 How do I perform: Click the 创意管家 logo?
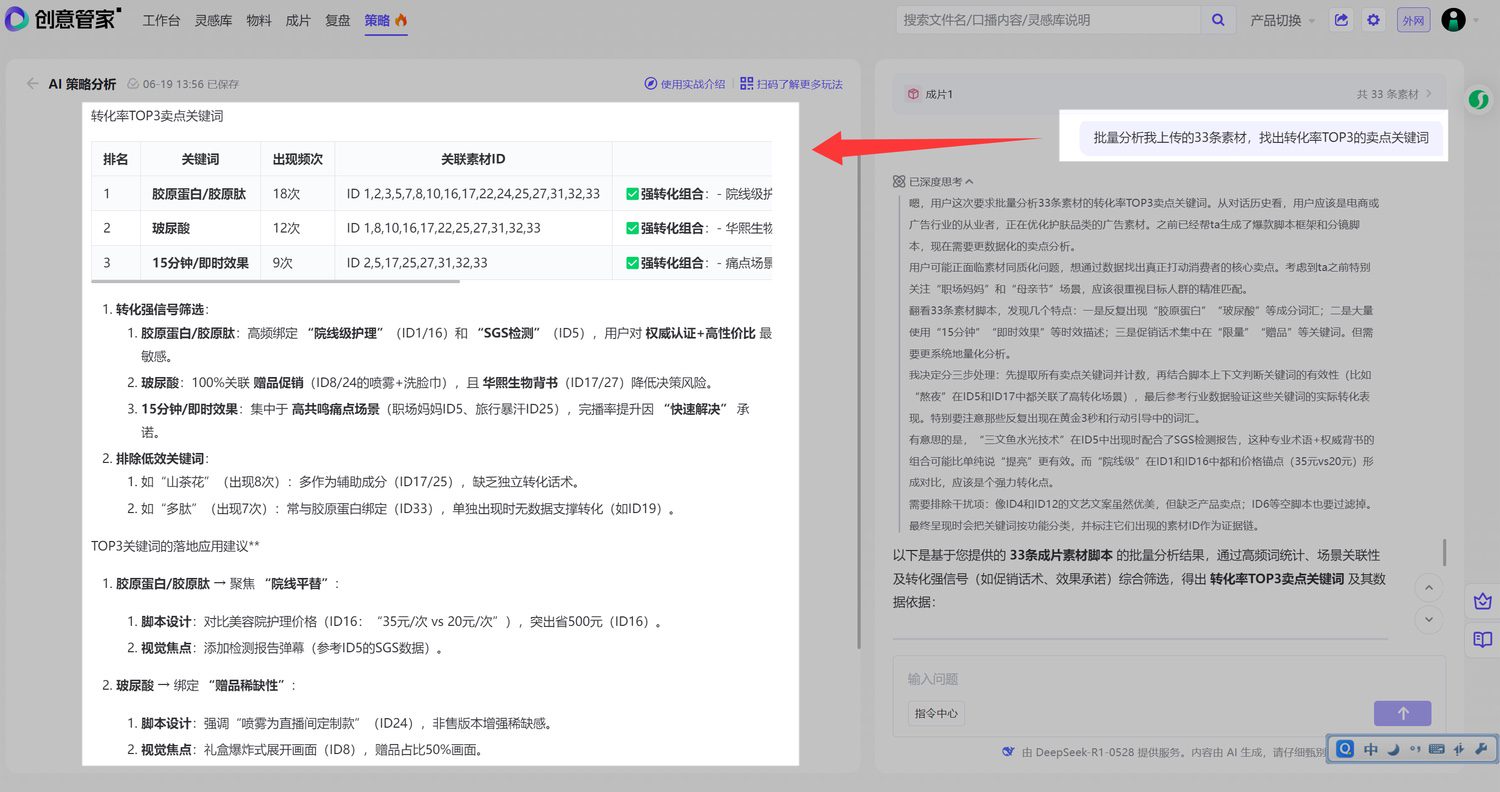(62, 19)
